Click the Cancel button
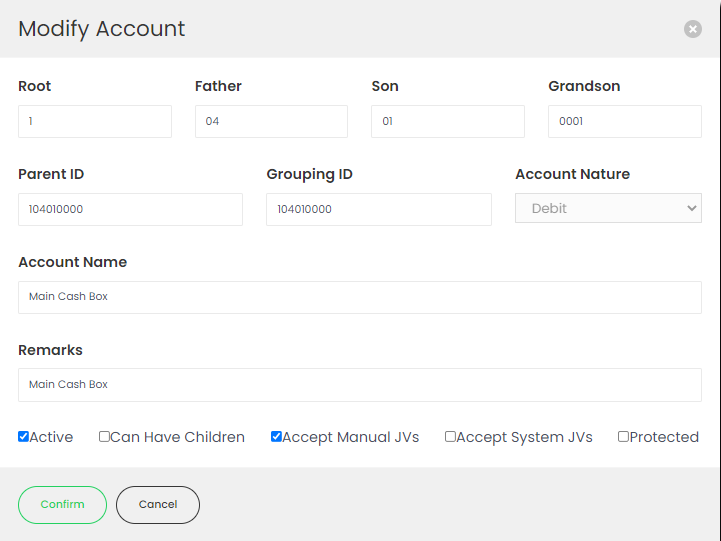Image resolution: width=721 pixels, height=541 pixels. pyautogui.click(x=158, y=505)
